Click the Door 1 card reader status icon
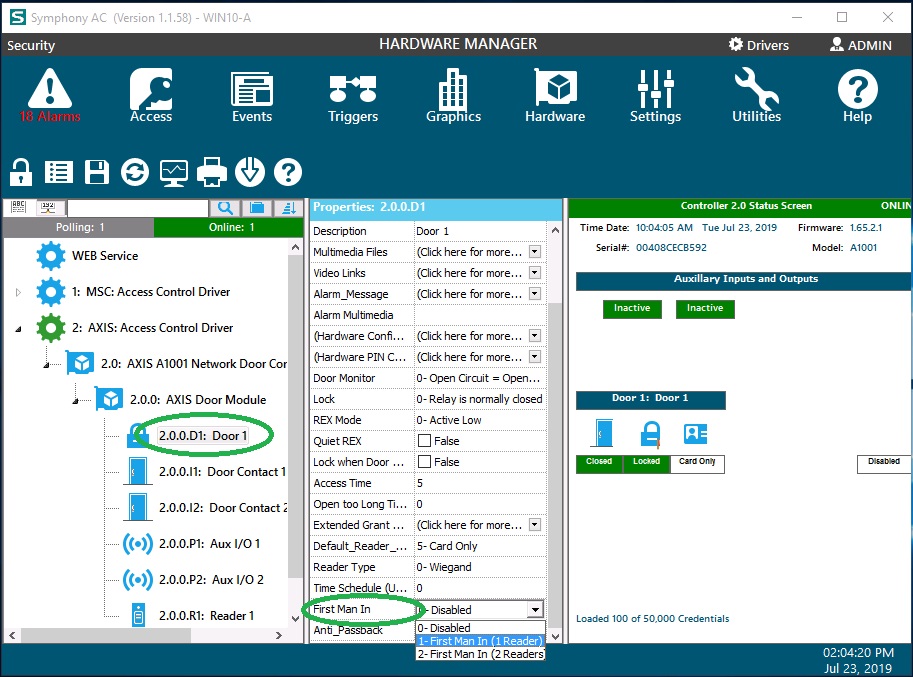The width and height of the screenshot is (913, 677). (696, 434)
